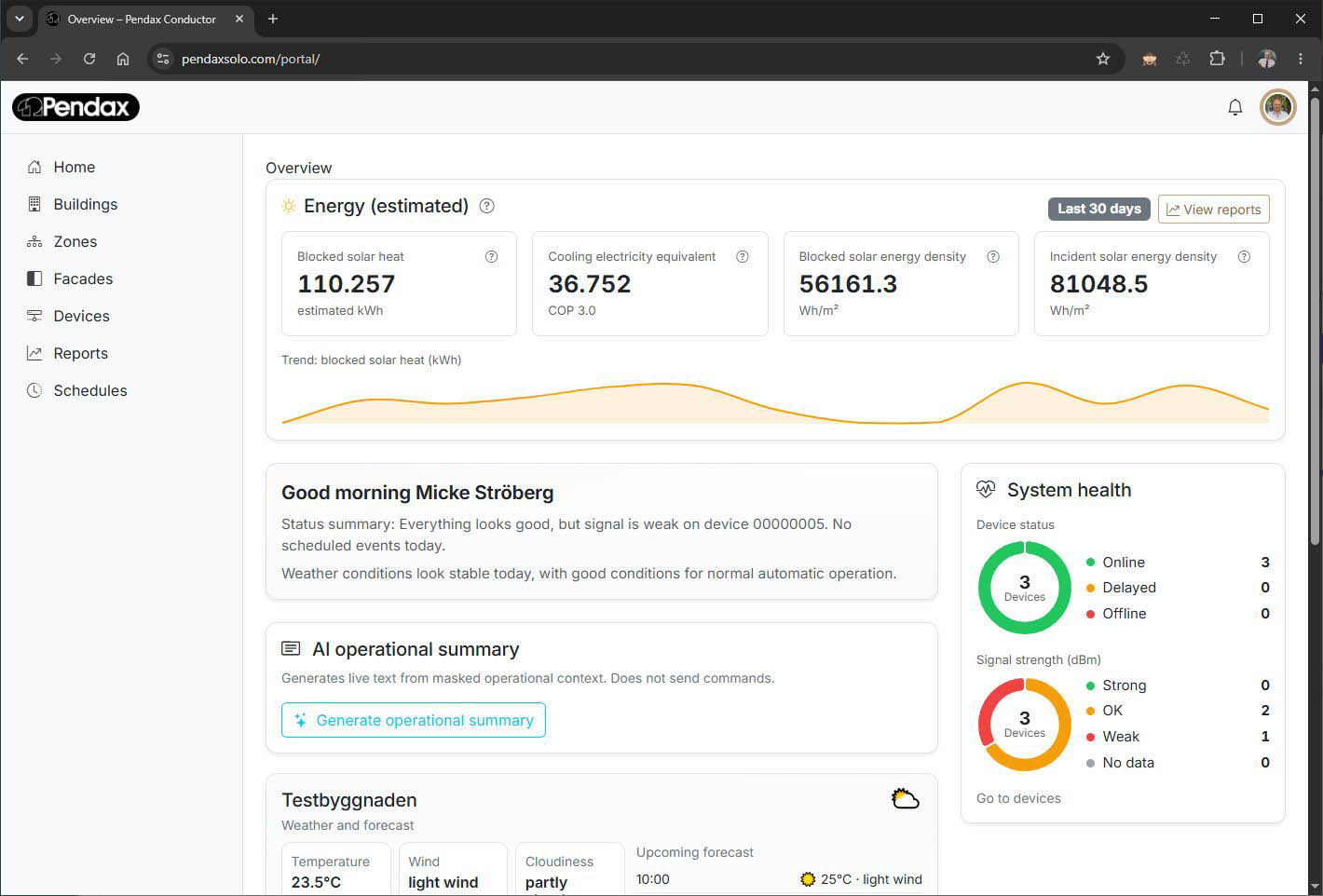Image resolution: width=1323 pixels, height=896 pixels.
Task: Bookmark this page with the star icon
Action: pyautogui.click(x=1103, y=59)
